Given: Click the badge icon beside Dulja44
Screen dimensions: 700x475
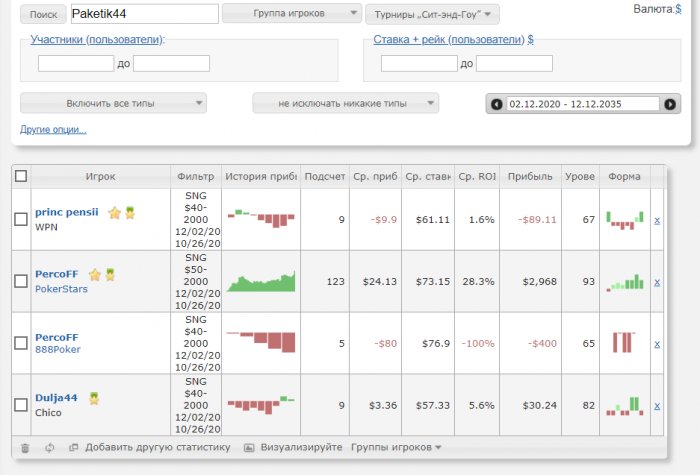Looking at the screenshot, I should click(94, 398).
